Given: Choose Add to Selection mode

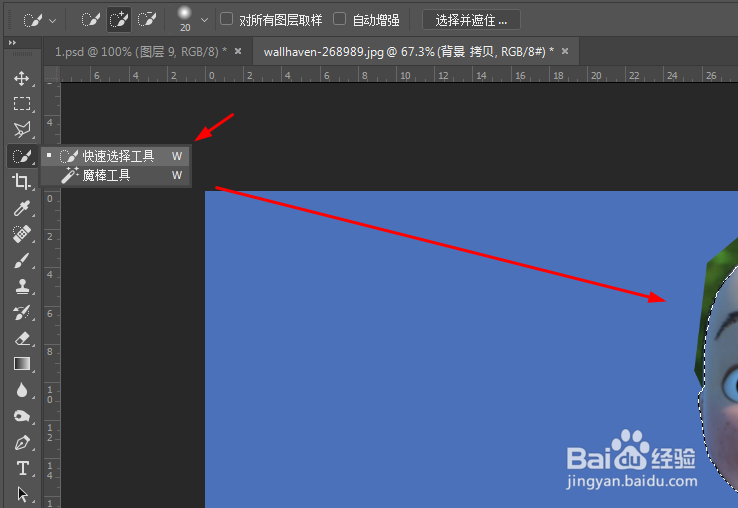Looking at the screenshot, I should pos(119,20).
